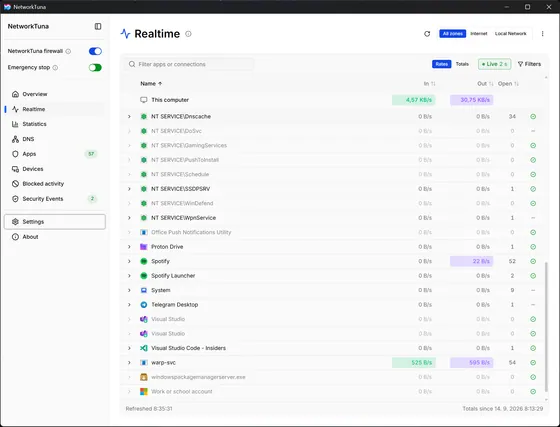Open the Apps page in sidebar
560x427 pixels.
coord(55,154)
